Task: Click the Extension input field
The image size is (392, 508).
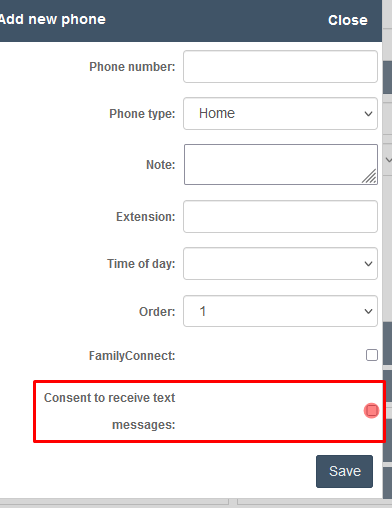Action: (280, 217)
